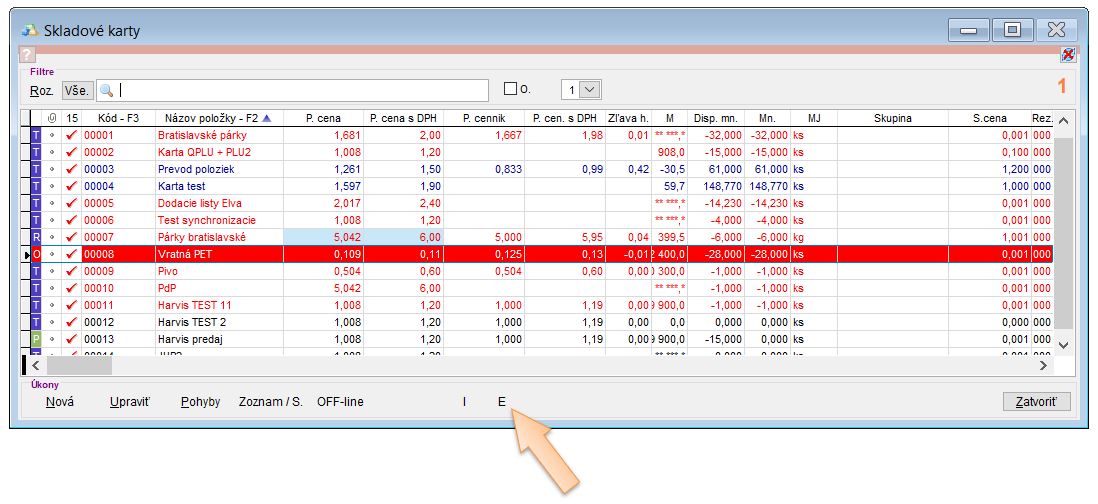1098x504 pixels.
Task: Click the horizontal scrollbar right arrow
Action: (1044, 366)
